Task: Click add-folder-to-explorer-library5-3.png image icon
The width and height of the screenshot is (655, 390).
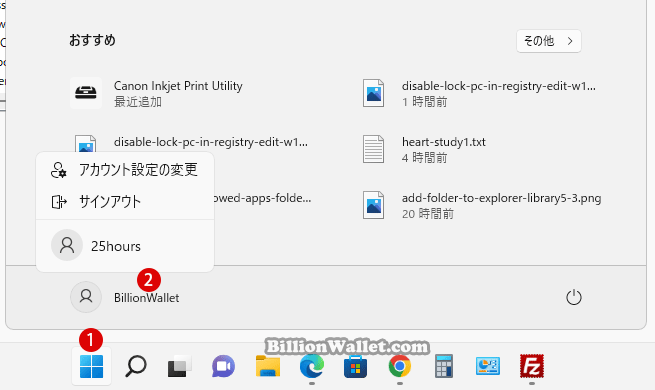Action: (373, 205)
